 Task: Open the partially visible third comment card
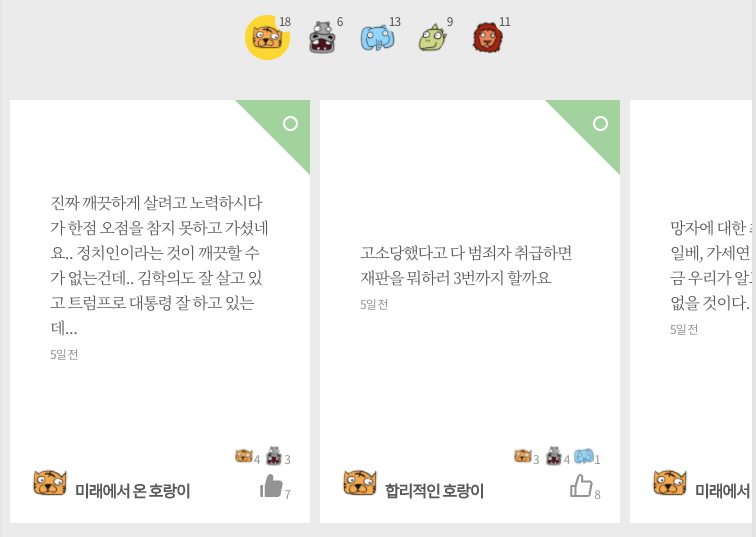click(x=691, y=311)
